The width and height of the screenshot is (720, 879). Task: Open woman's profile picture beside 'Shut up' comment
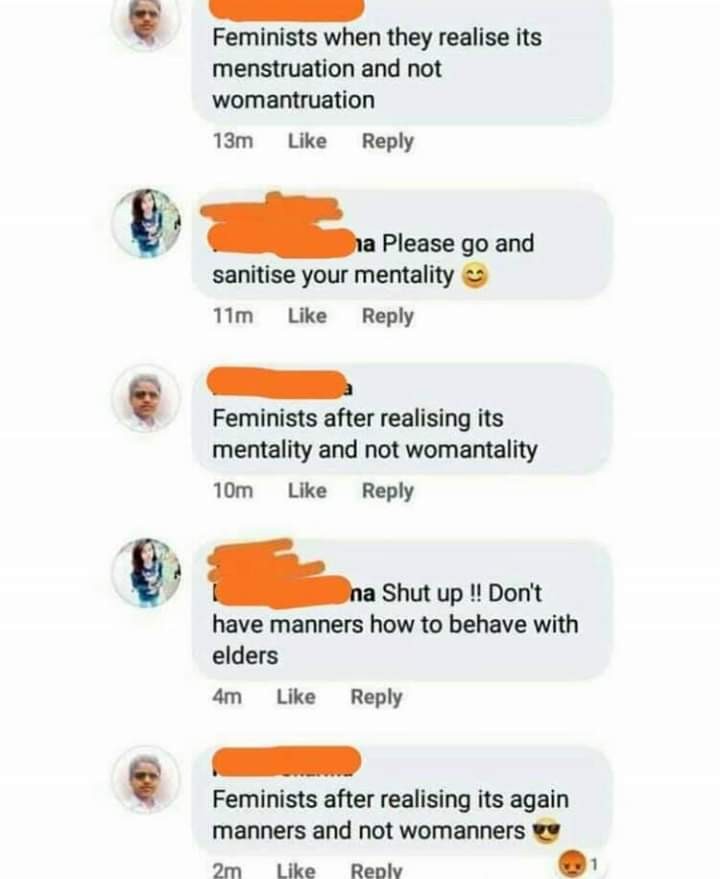point(146,573)
